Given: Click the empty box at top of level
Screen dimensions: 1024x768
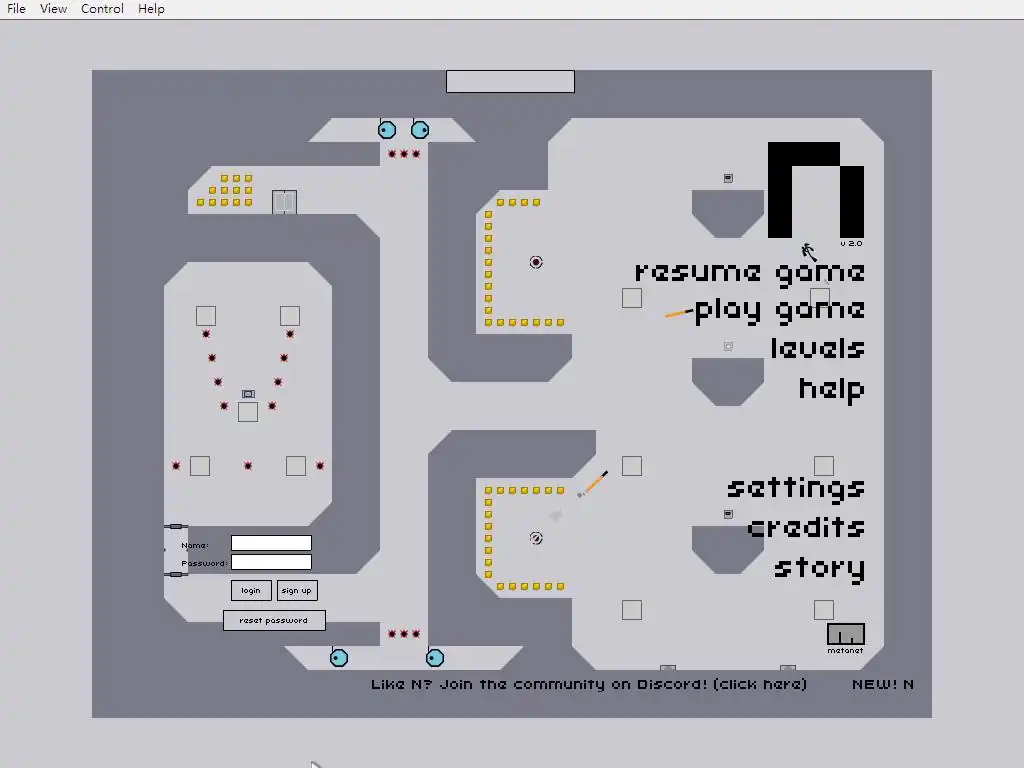Looking at the screenshot, I should pos(510,82).
